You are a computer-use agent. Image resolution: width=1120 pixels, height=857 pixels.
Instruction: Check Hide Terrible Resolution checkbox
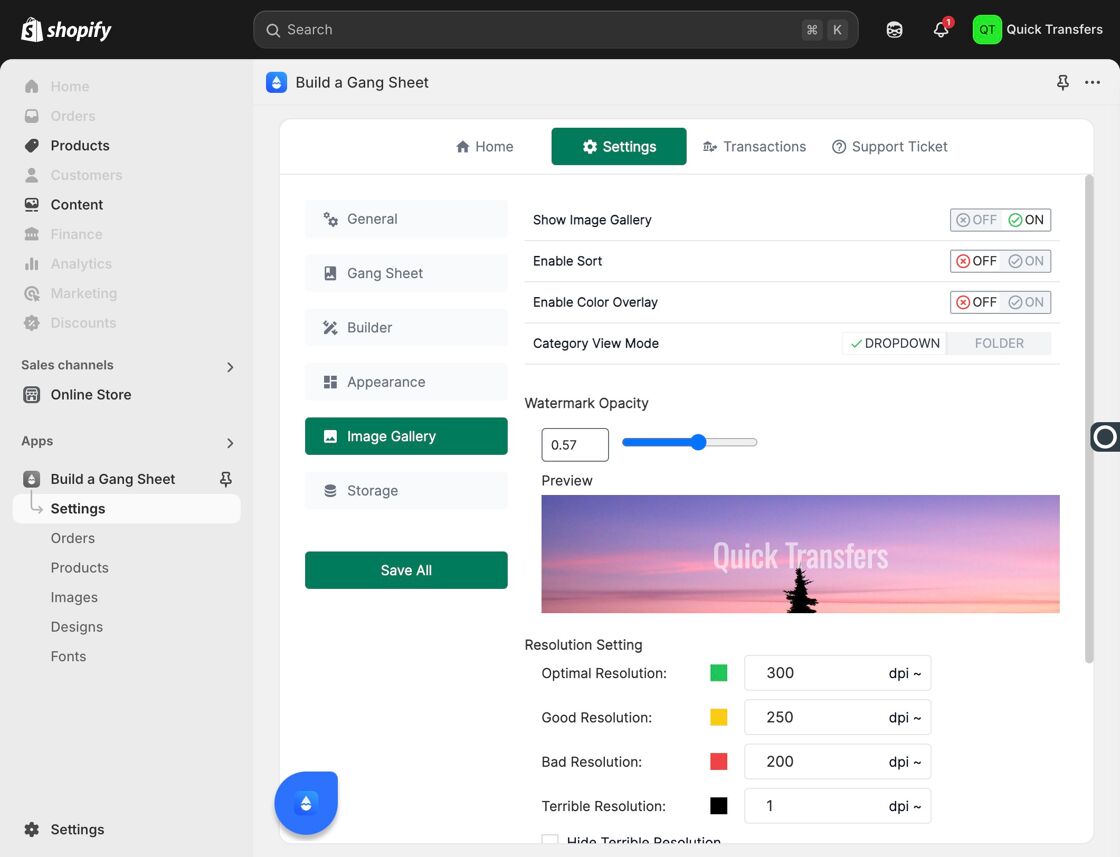550,840
